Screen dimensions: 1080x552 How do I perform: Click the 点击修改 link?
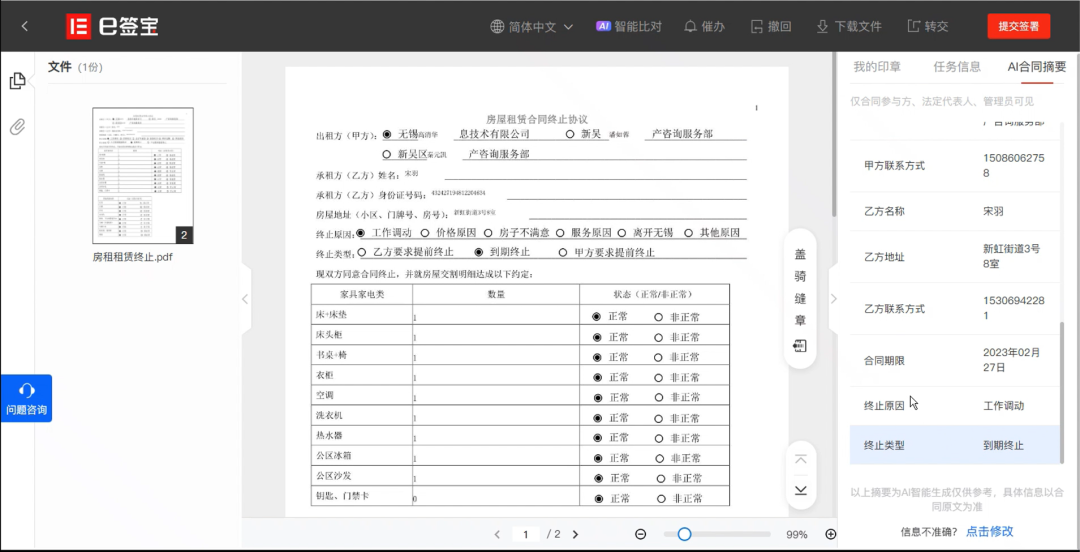pyautogui.click(x=989, y=531)
